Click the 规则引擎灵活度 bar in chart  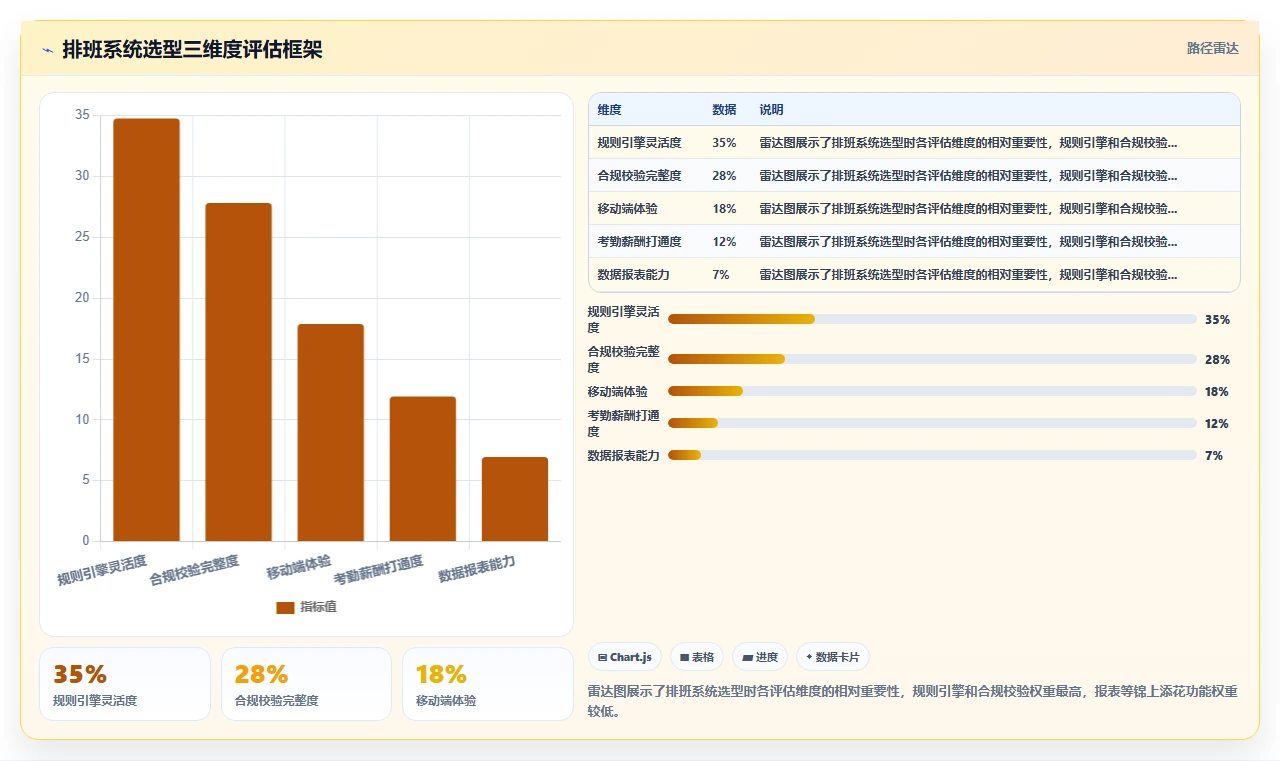click(146, 330)
